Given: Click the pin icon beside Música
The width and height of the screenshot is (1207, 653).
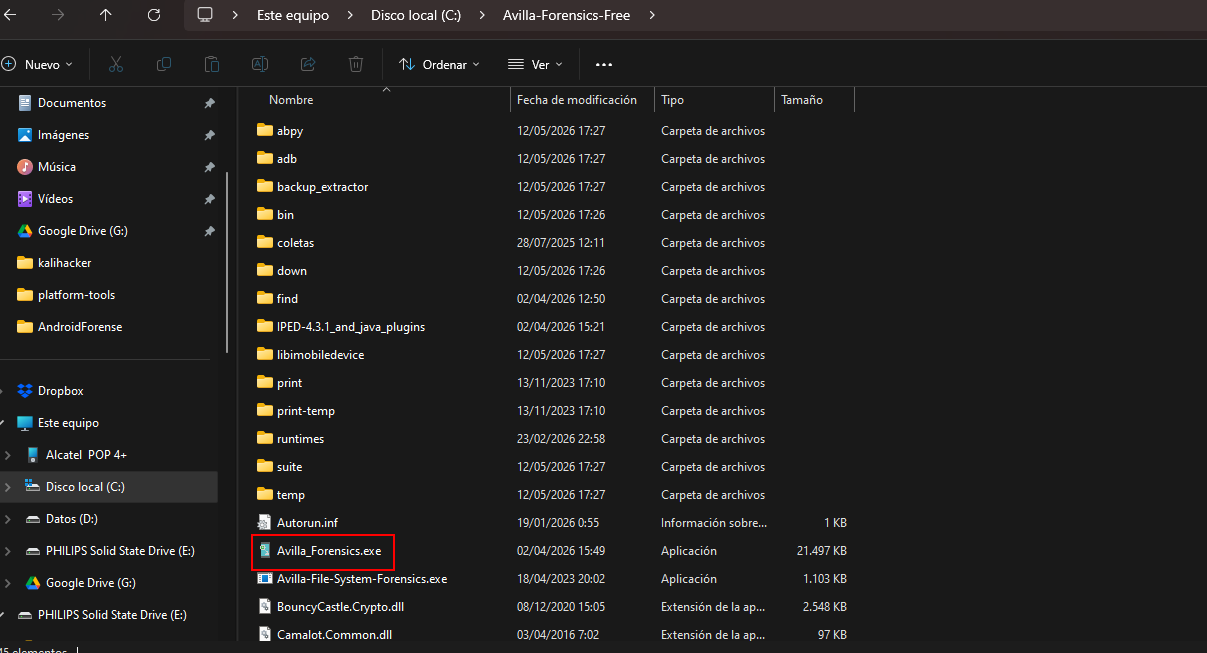Looking at the screenshot, I should point(209,167).
